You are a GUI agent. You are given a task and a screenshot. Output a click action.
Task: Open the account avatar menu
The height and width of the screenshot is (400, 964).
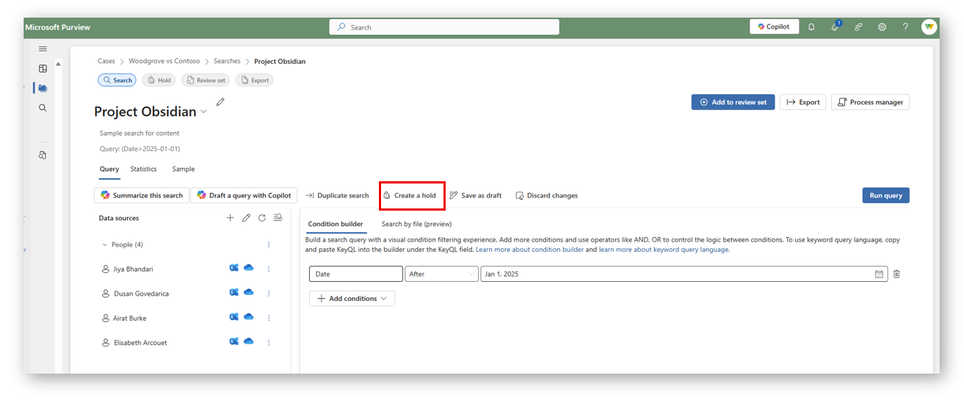coord(928,27)
